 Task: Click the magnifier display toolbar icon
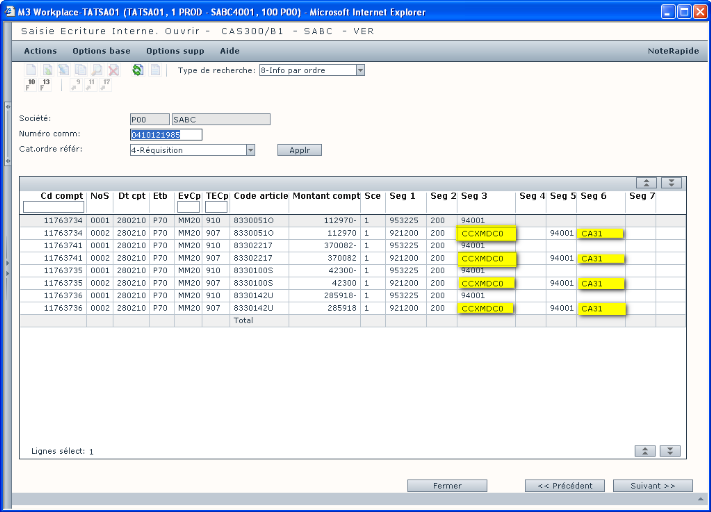(96, 70)
